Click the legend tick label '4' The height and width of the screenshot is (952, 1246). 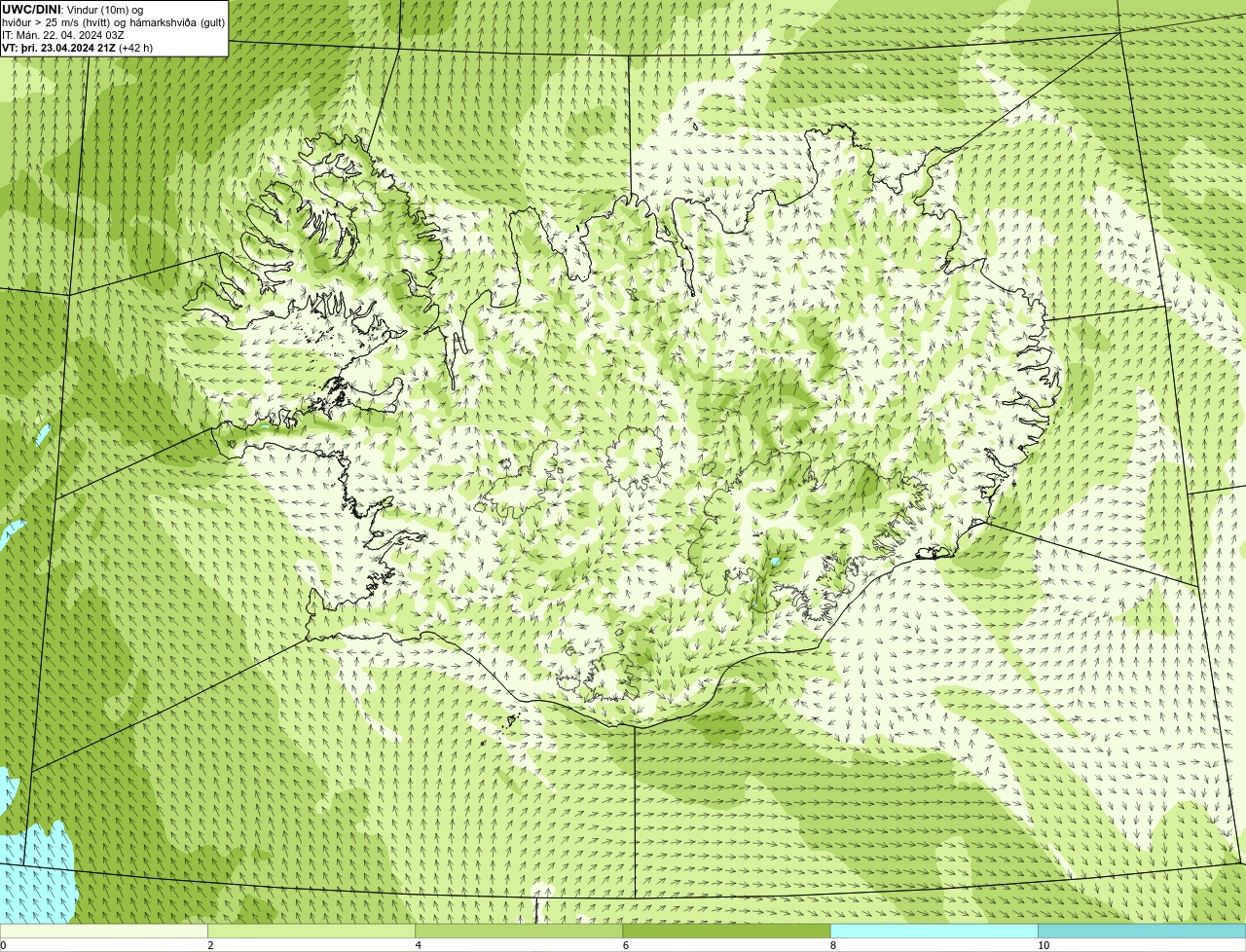[x=419, y=945]
